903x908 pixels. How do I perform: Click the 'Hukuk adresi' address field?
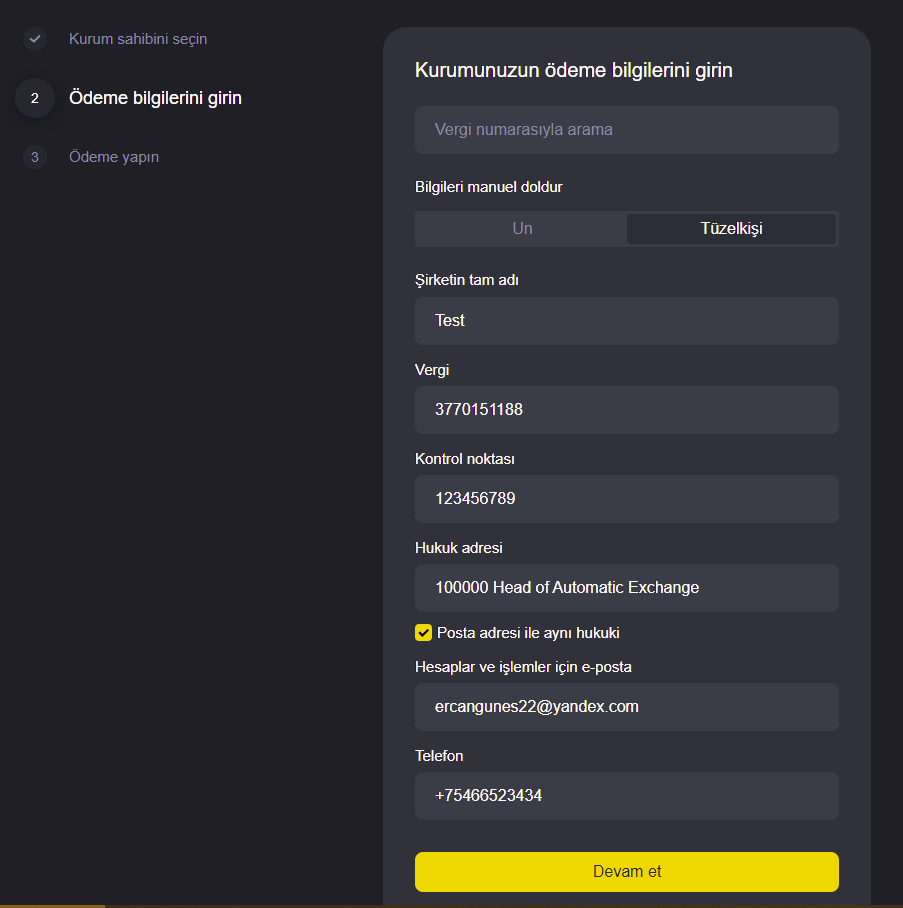[x=627, y=588]
